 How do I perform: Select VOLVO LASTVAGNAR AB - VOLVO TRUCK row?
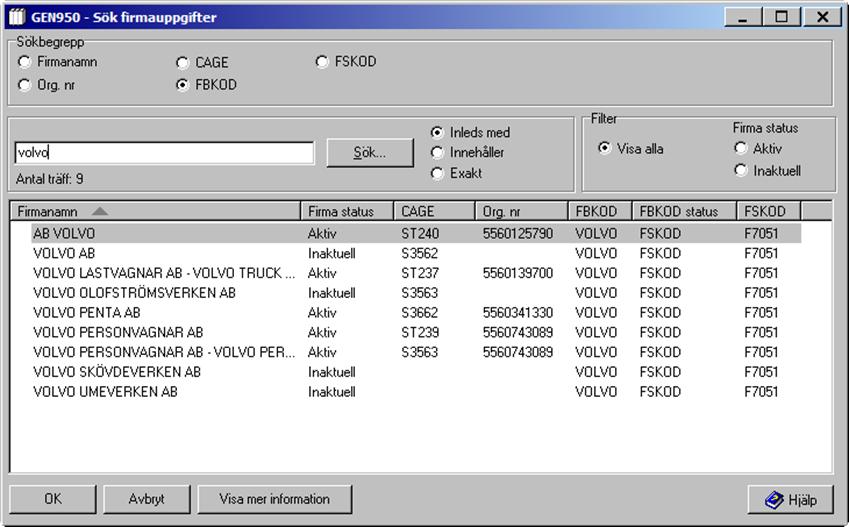pyautogui.click(x=416, y=273)
